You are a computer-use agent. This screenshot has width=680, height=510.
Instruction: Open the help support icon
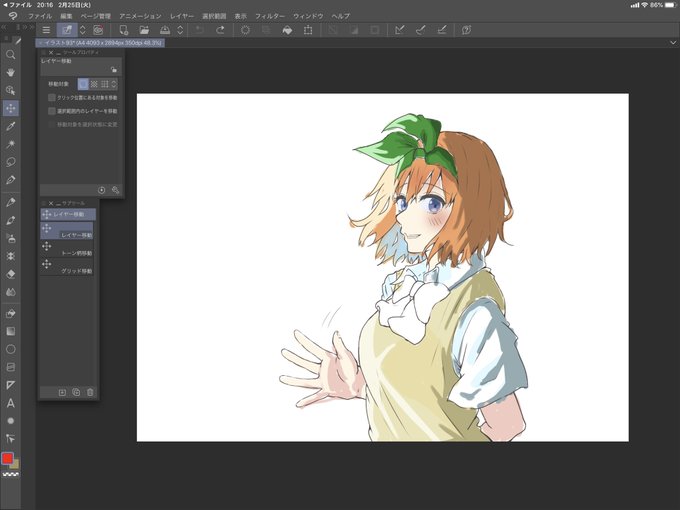click(x=466, y=30)
